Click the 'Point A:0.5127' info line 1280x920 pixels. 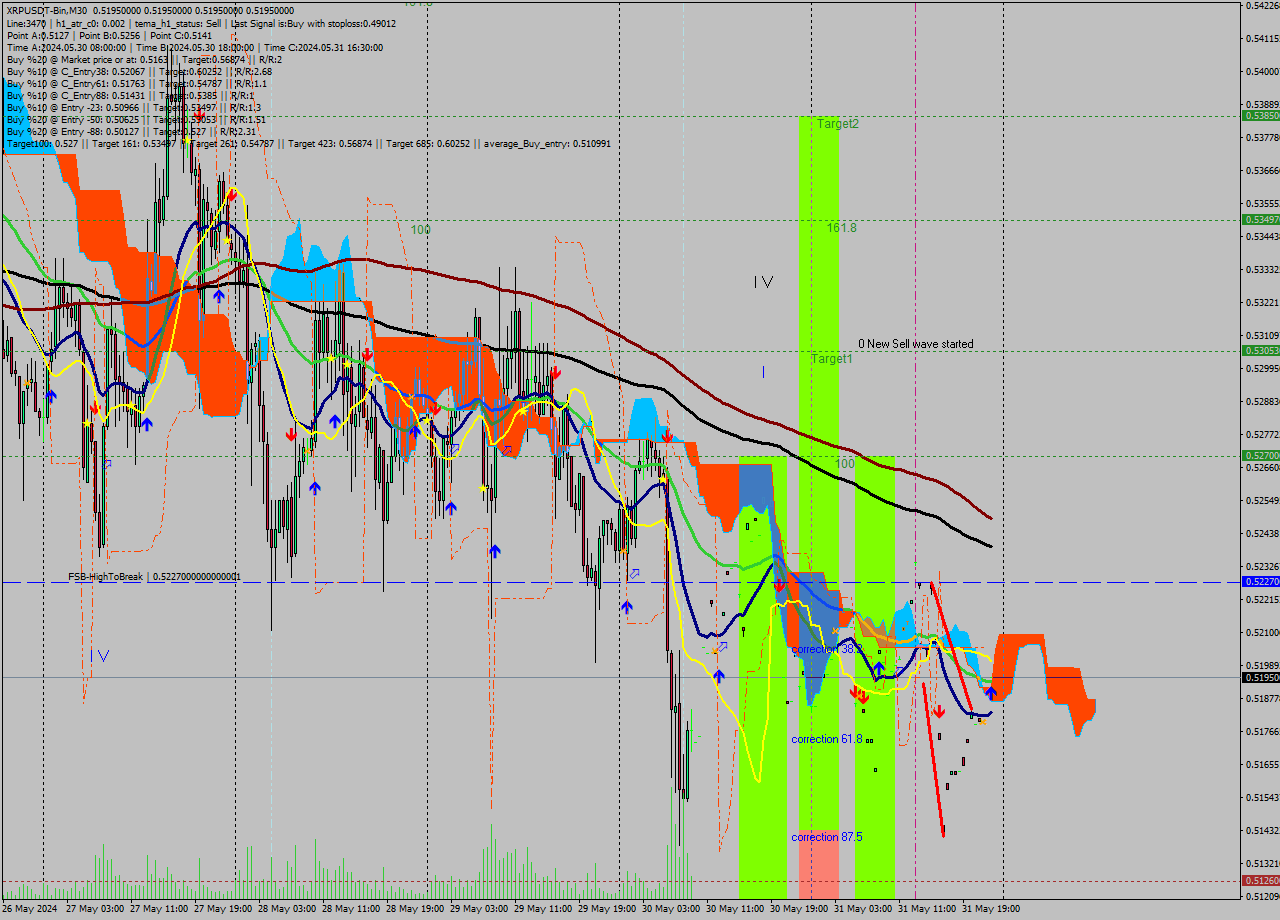pyautogui.click(x=36, y=35)
